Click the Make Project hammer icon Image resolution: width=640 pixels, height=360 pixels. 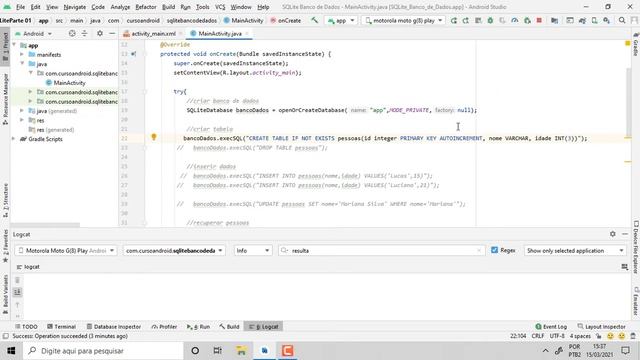point(314,20)
